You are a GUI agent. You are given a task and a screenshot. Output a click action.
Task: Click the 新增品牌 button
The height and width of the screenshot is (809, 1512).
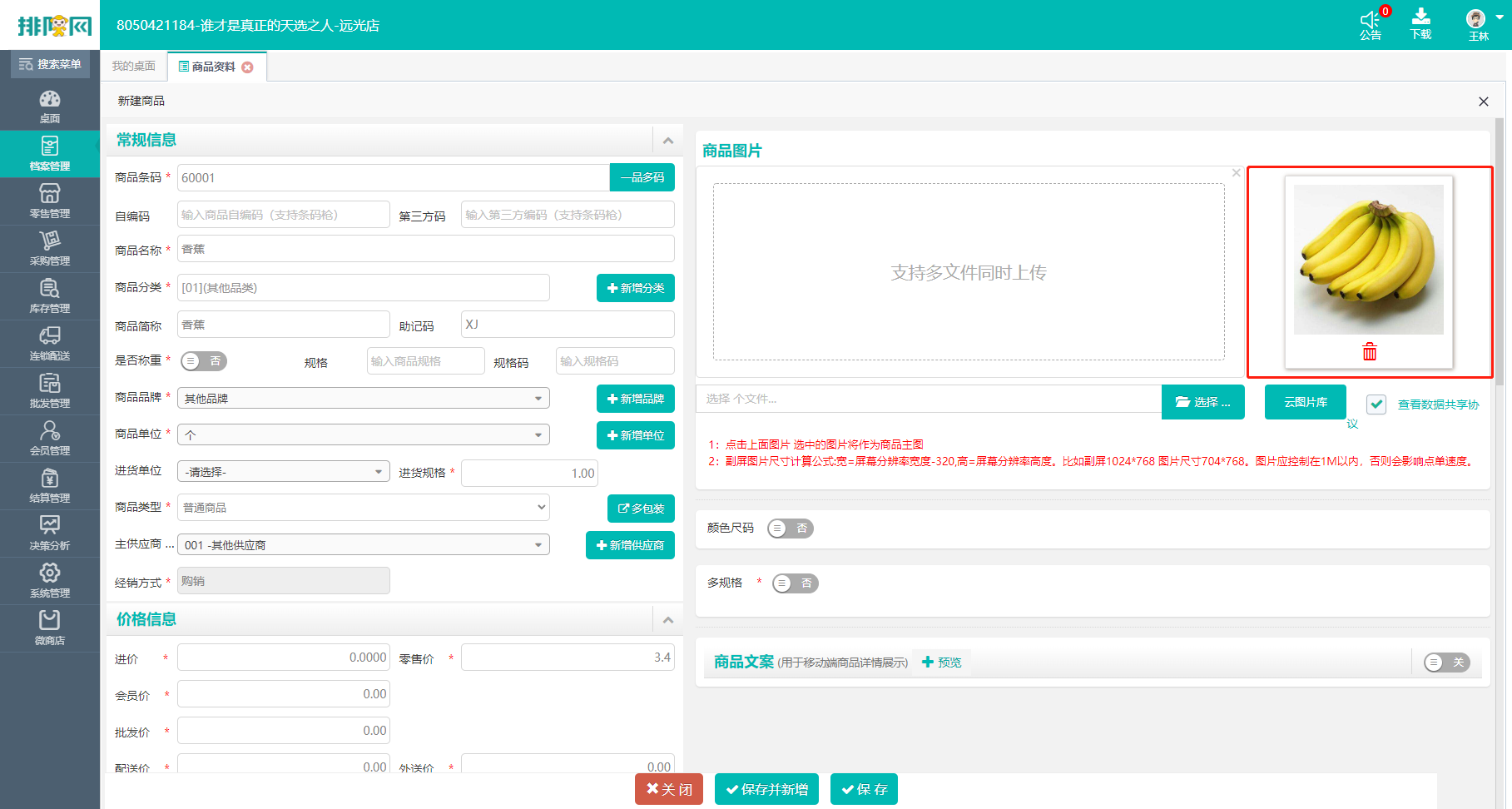pyautogui.click(x=636, y=399)
